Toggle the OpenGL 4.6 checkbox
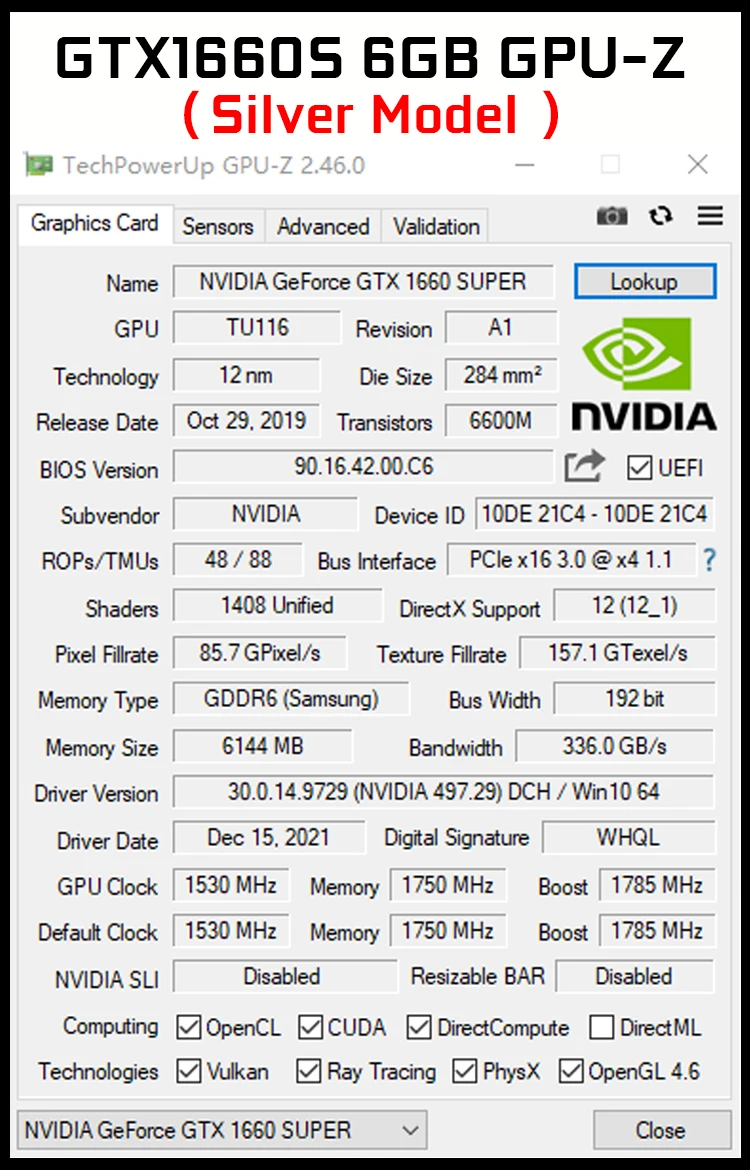The width and height of the screenshot is (750, 1170). 570,1072
